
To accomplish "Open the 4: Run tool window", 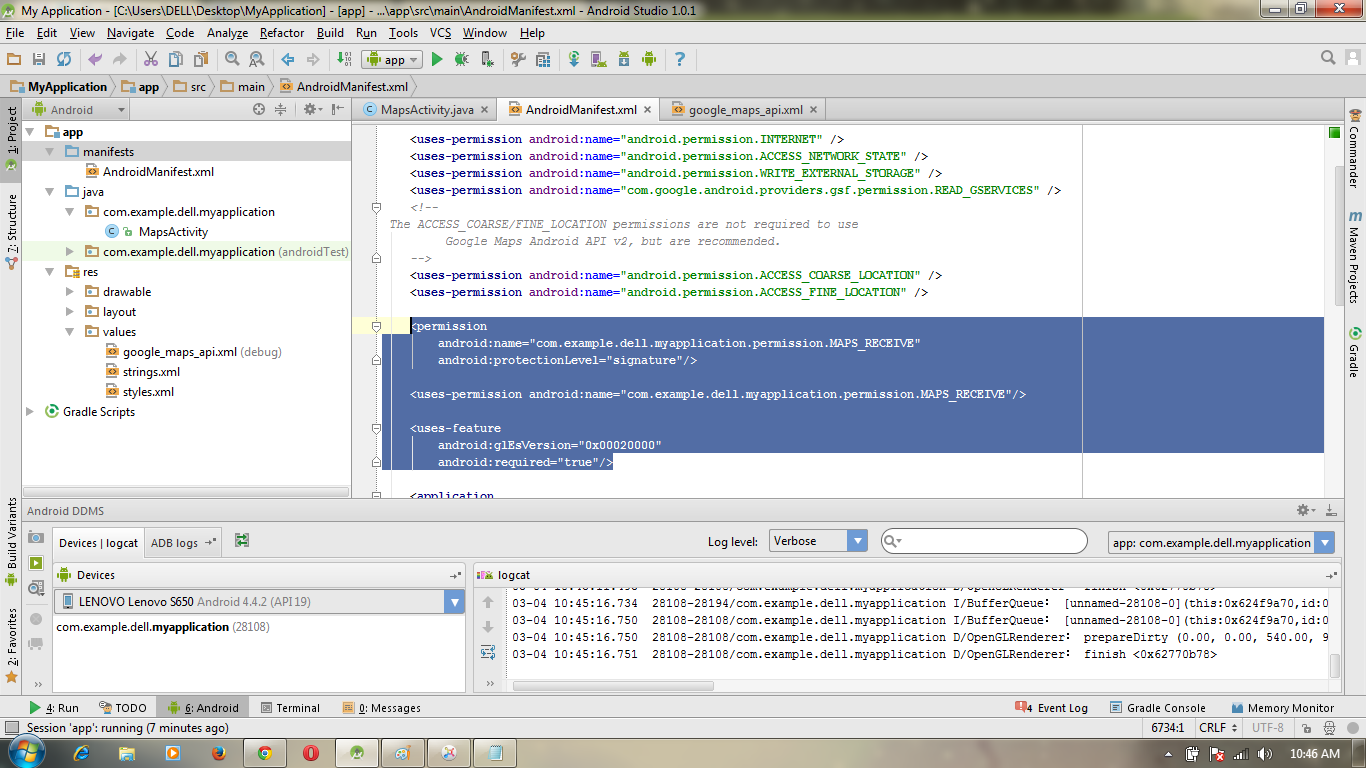I will 54,708.
